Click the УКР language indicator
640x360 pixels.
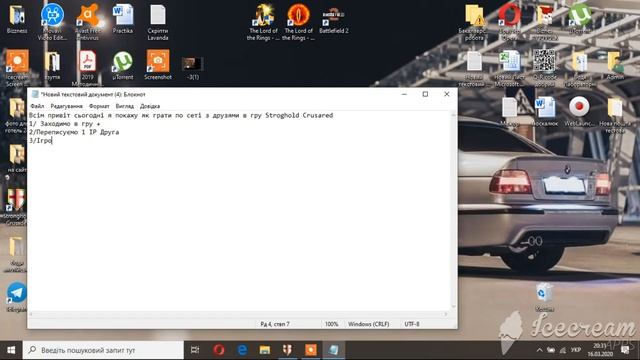(576, 350)
